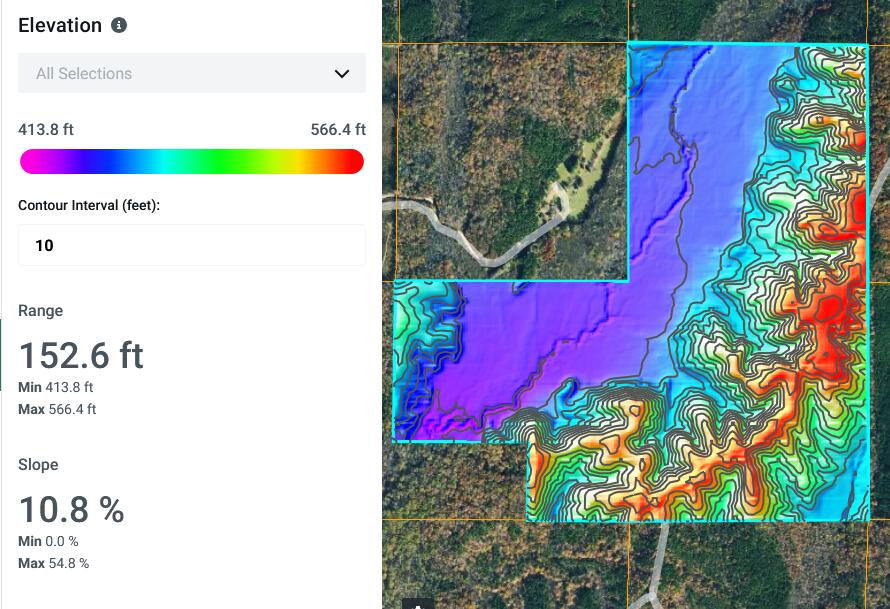The width and height of the screenshot is (890, 609).
Task: Click the 566.4 ft maximum label
Action: tap(338, 129)
